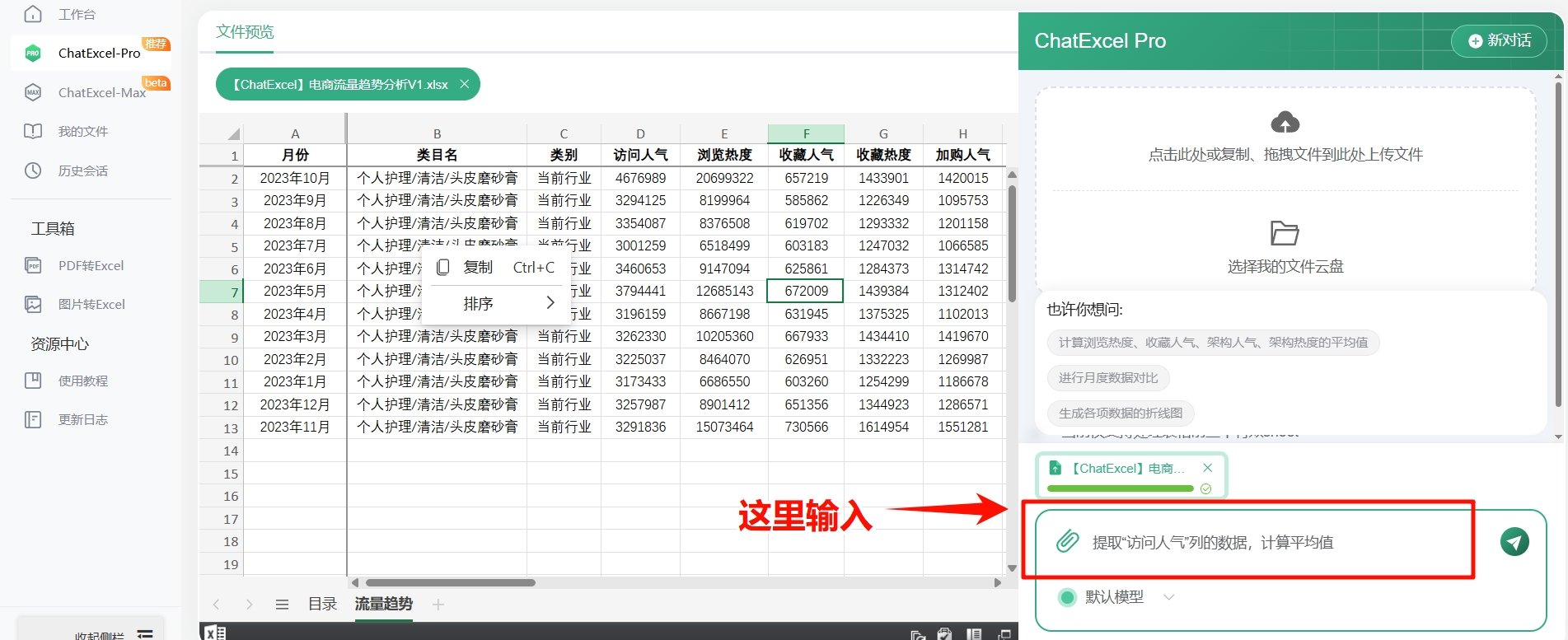Remove the attached ChatExcel file chip
Image resolution: width=1568 pixels, height=640 pixels.
(1207, 468)
